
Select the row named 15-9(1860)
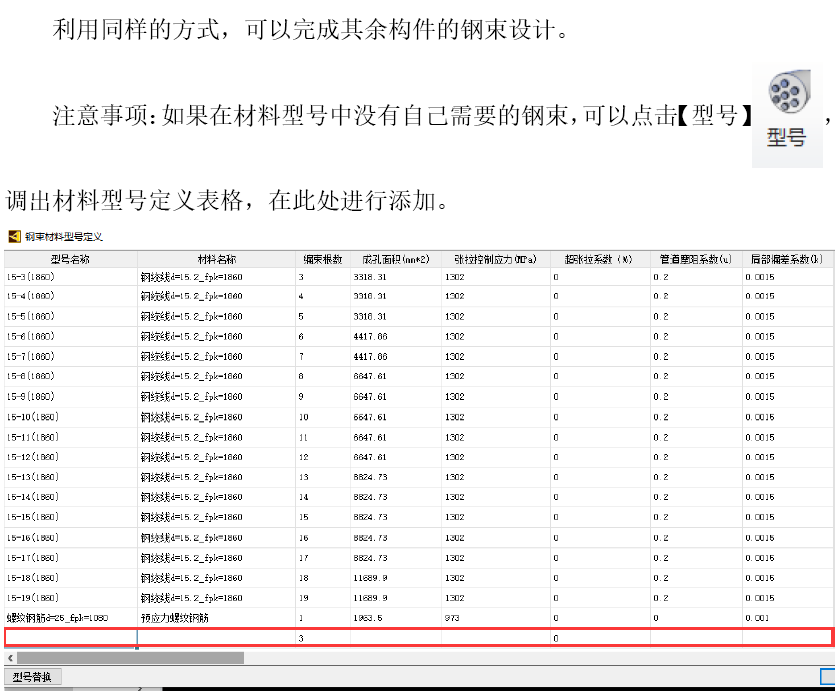(x=419, y=397)
